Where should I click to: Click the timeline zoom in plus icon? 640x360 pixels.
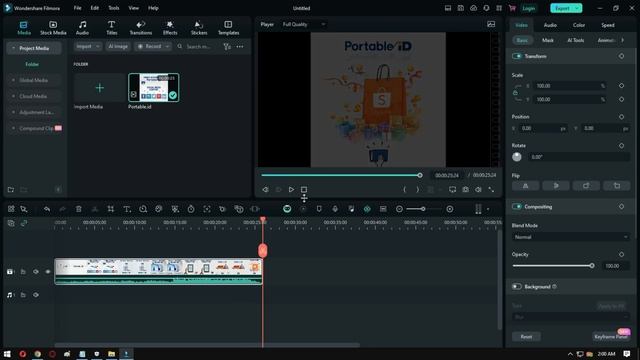point(449,209)
